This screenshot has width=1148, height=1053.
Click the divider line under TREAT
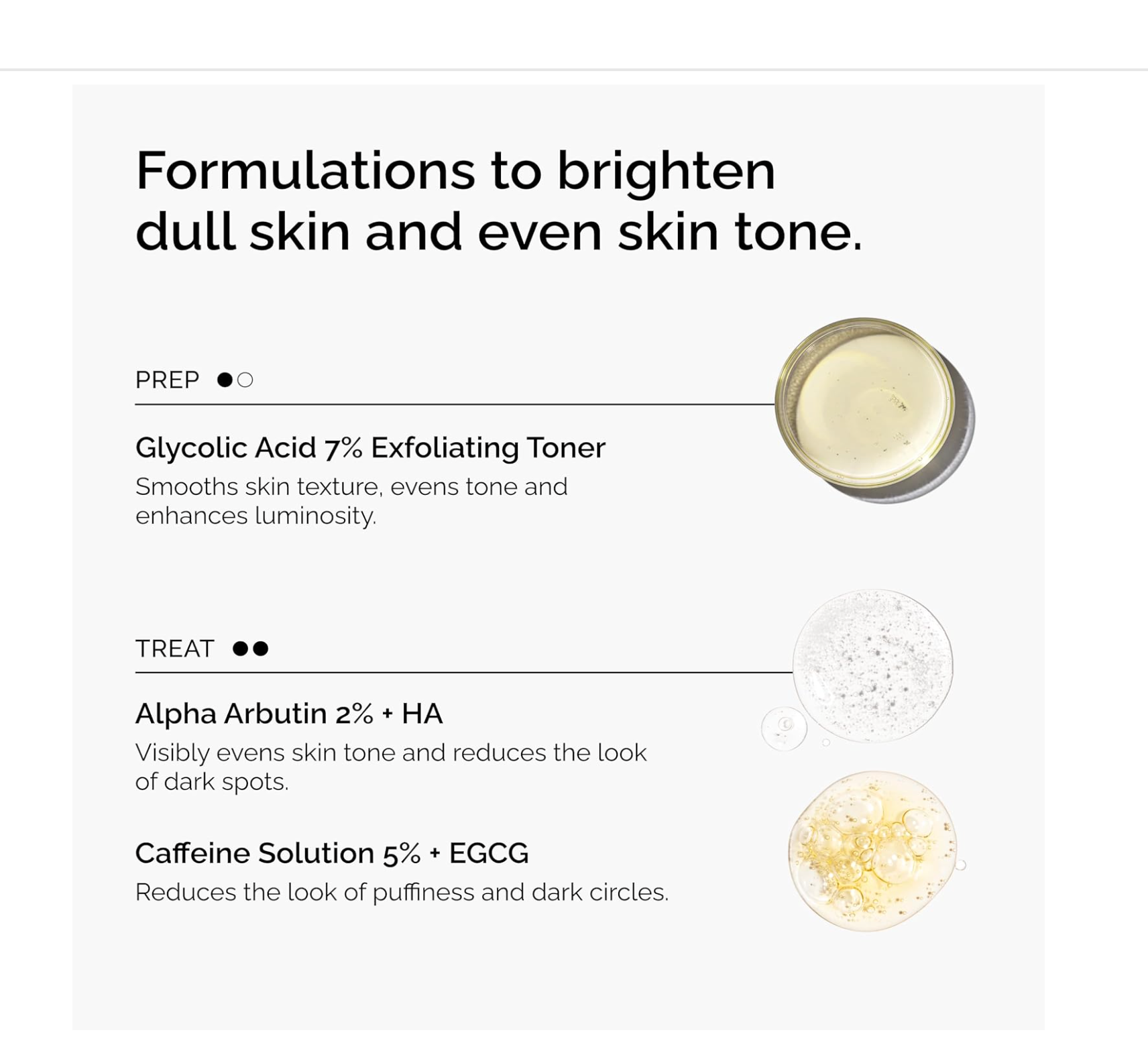pos(463,672)
